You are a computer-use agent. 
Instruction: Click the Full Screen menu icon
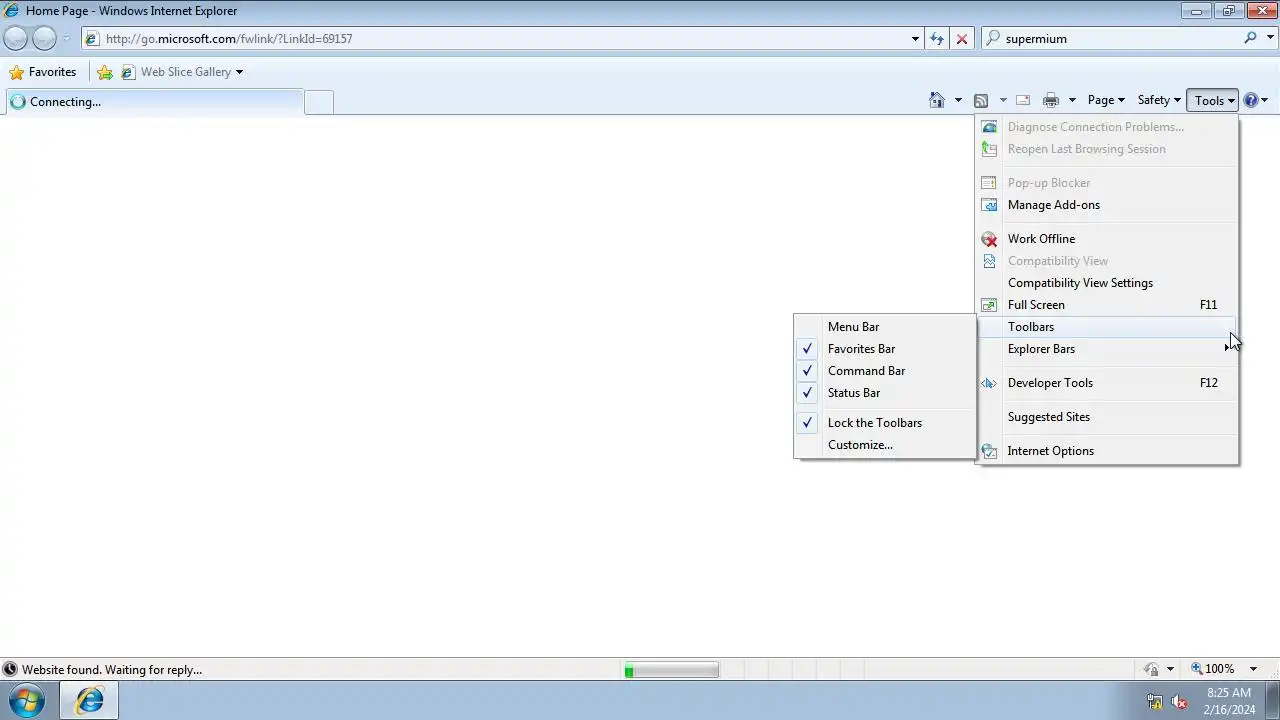click(x=989, y=305)
